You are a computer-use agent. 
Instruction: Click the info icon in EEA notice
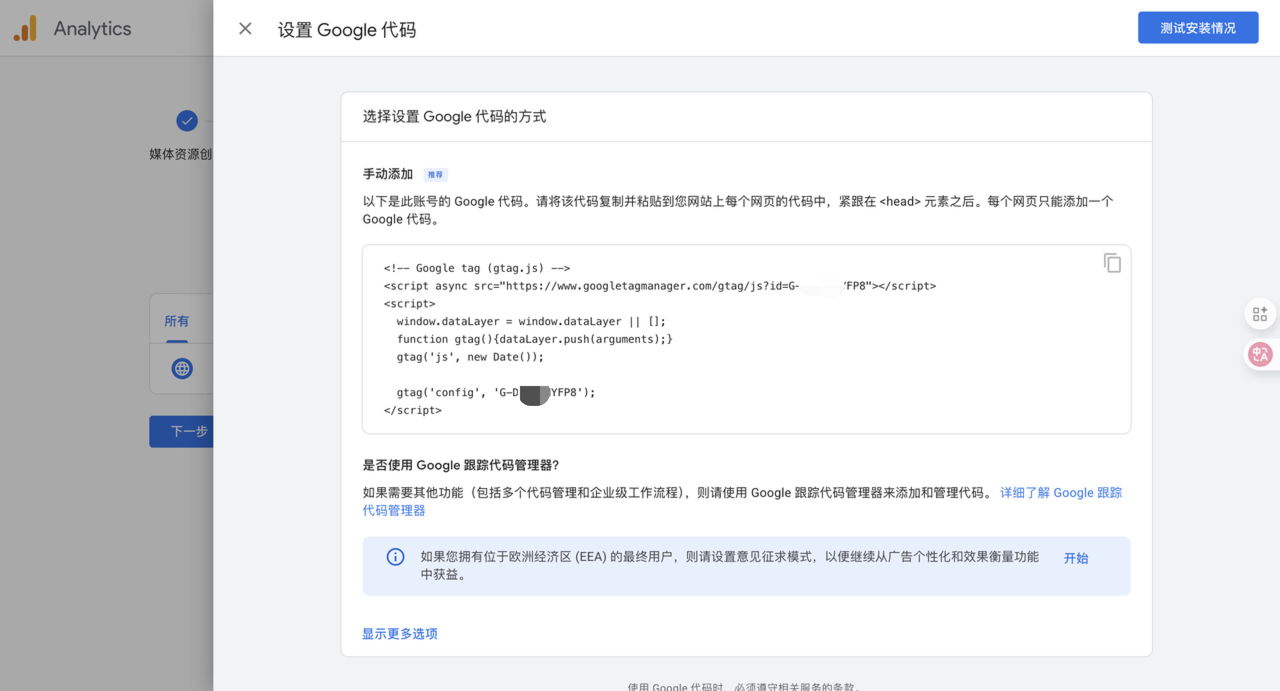coord(396,557)
